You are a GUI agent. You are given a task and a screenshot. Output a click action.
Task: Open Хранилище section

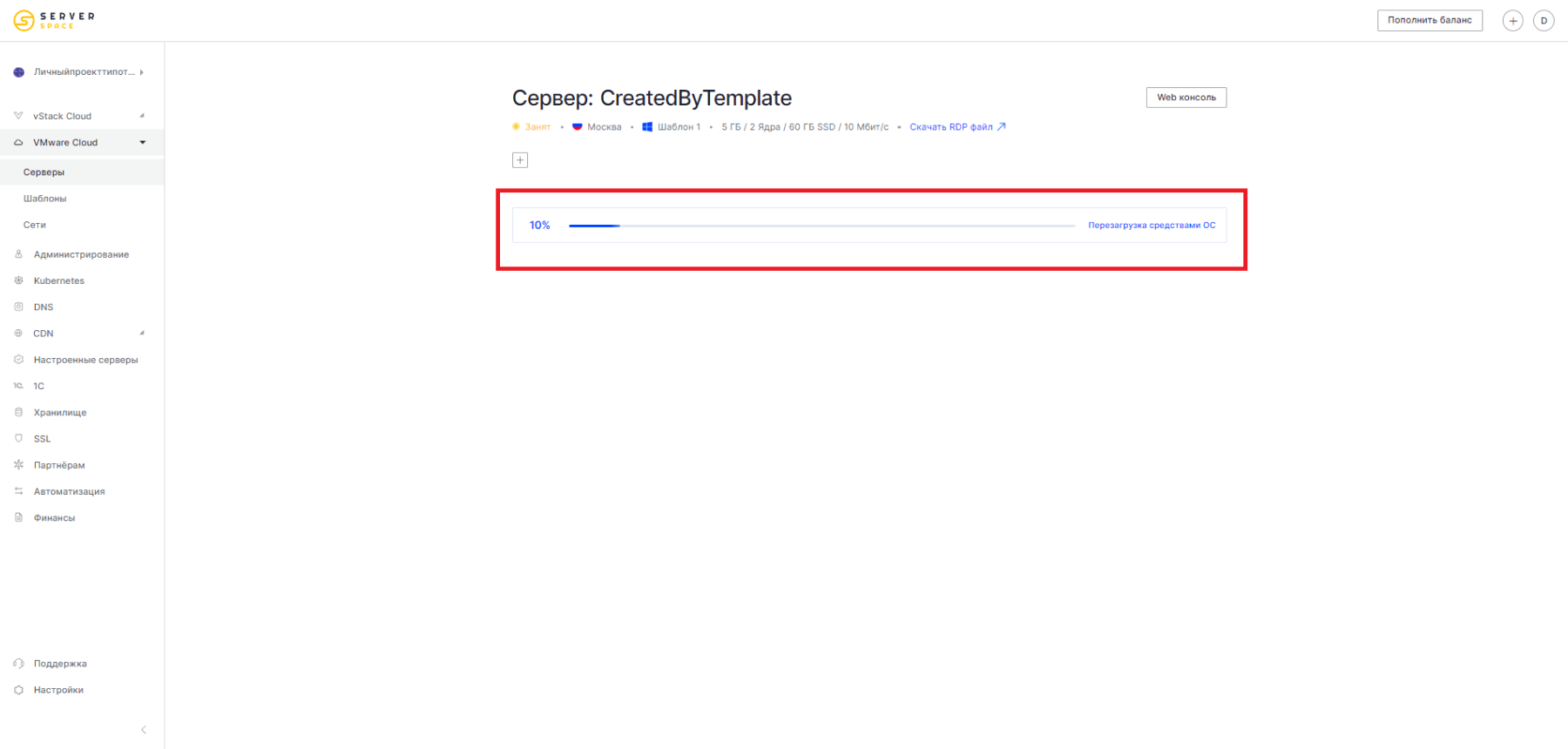click(x=60, y=413)
